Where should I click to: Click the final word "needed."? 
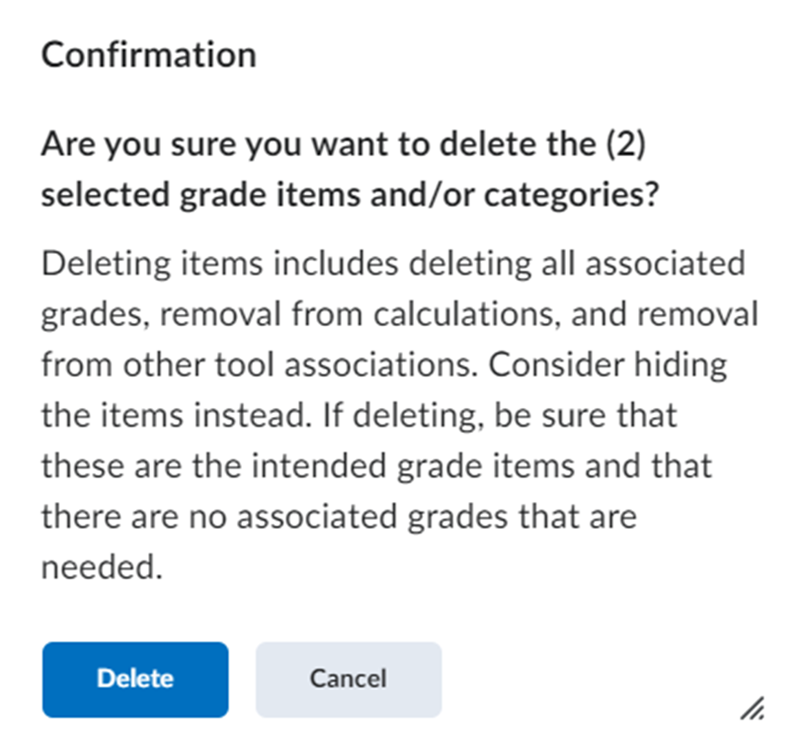[101, 567]
